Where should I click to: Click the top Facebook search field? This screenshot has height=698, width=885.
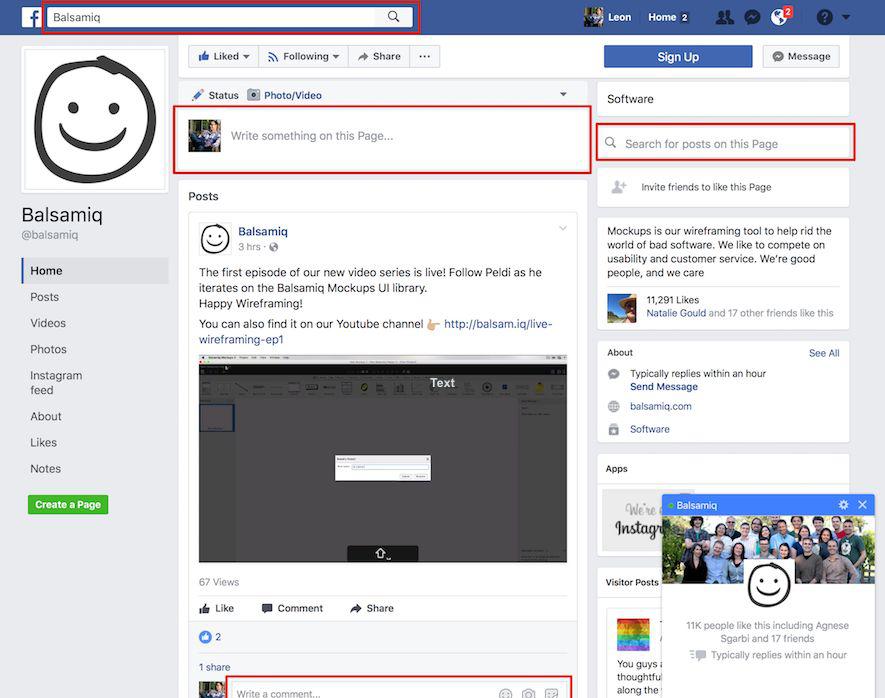point(211,17)
